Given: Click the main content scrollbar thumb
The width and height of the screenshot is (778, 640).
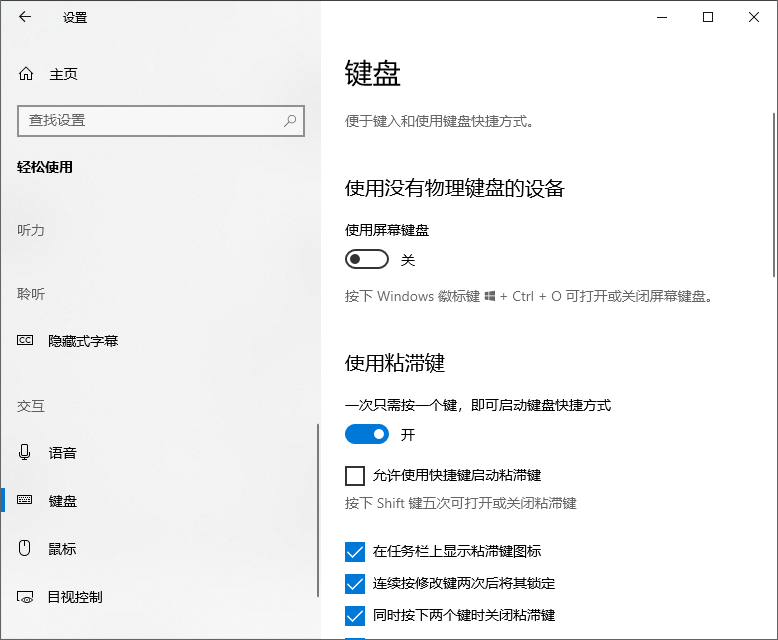Looking at the screenshot, I should coord(774,195).
